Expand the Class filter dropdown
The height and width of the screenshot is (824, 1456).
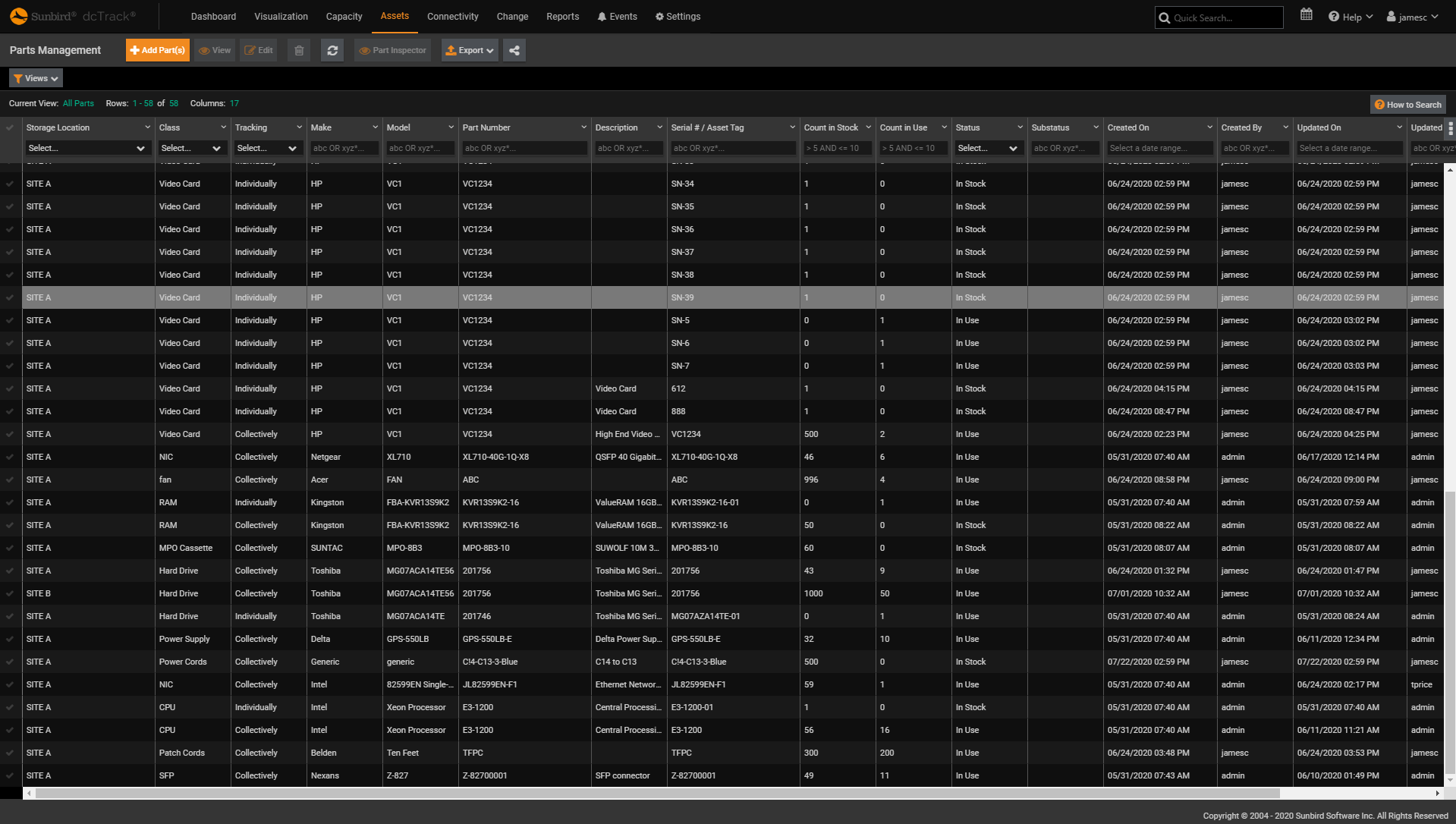click(192, 148)
